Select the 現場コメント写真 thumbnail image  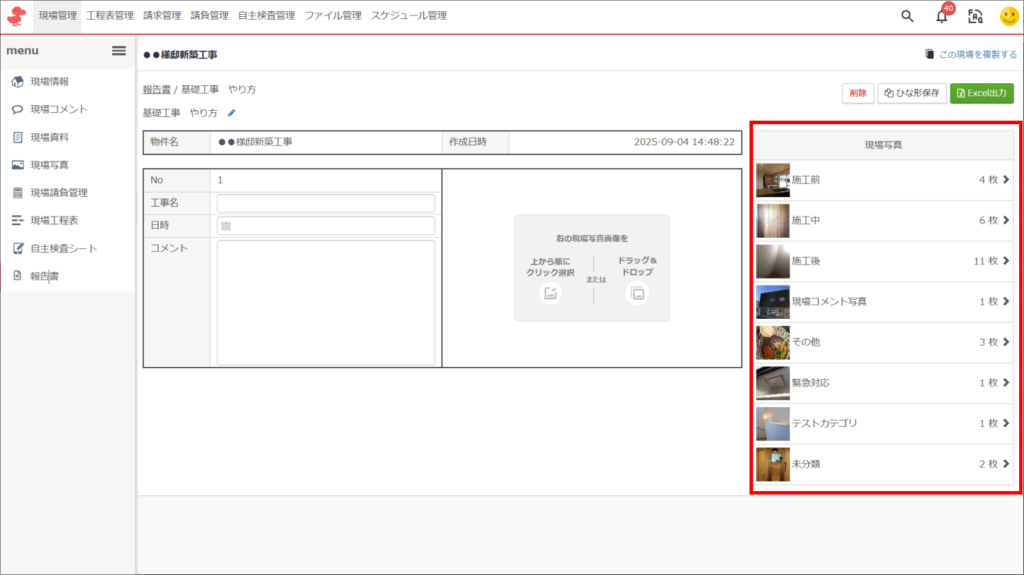pyautogui.click(x=773, y=302)
